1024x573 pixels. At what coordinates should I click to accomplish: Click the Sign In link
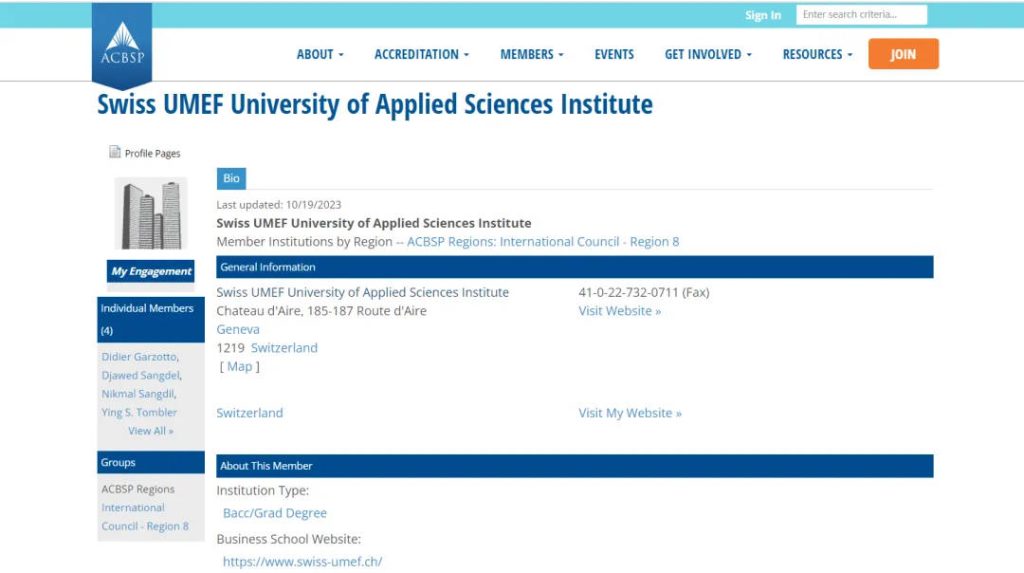tap(763, 15)
